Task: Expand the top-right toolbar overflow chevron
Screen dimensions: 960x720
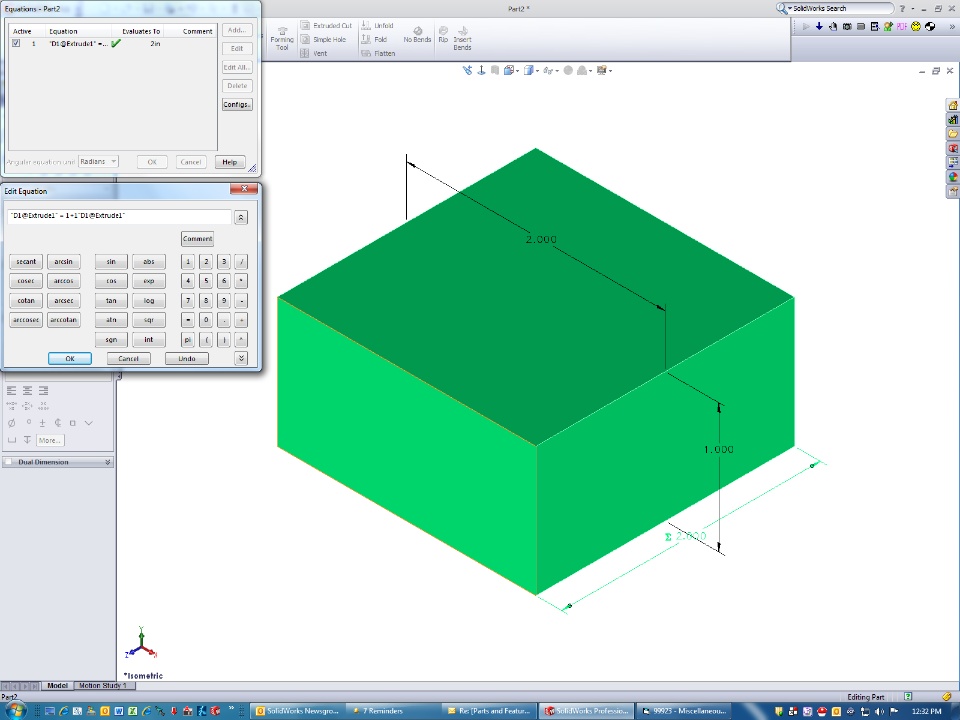Action: coord(952,26)
